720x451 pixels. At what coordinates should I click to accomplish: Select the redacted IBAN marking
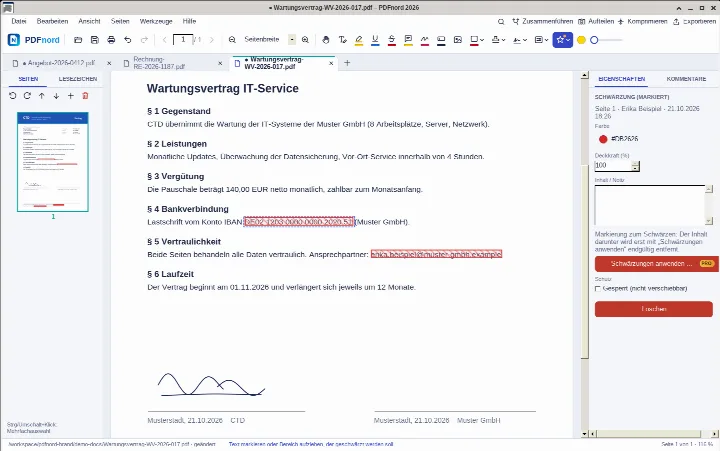[299, 222]
